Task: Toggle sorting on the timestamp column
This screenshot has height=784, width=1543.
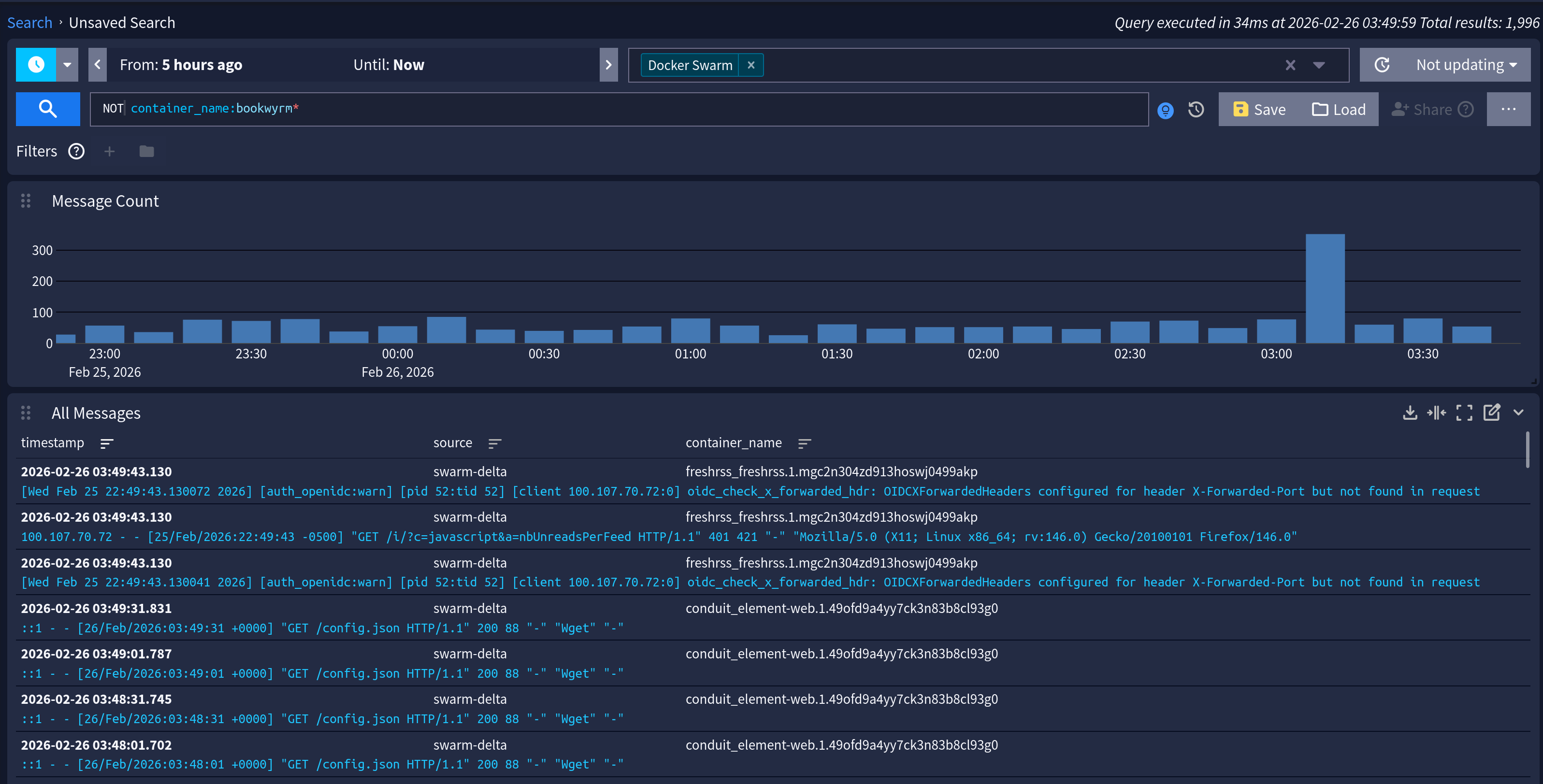Action: [107, 443]
